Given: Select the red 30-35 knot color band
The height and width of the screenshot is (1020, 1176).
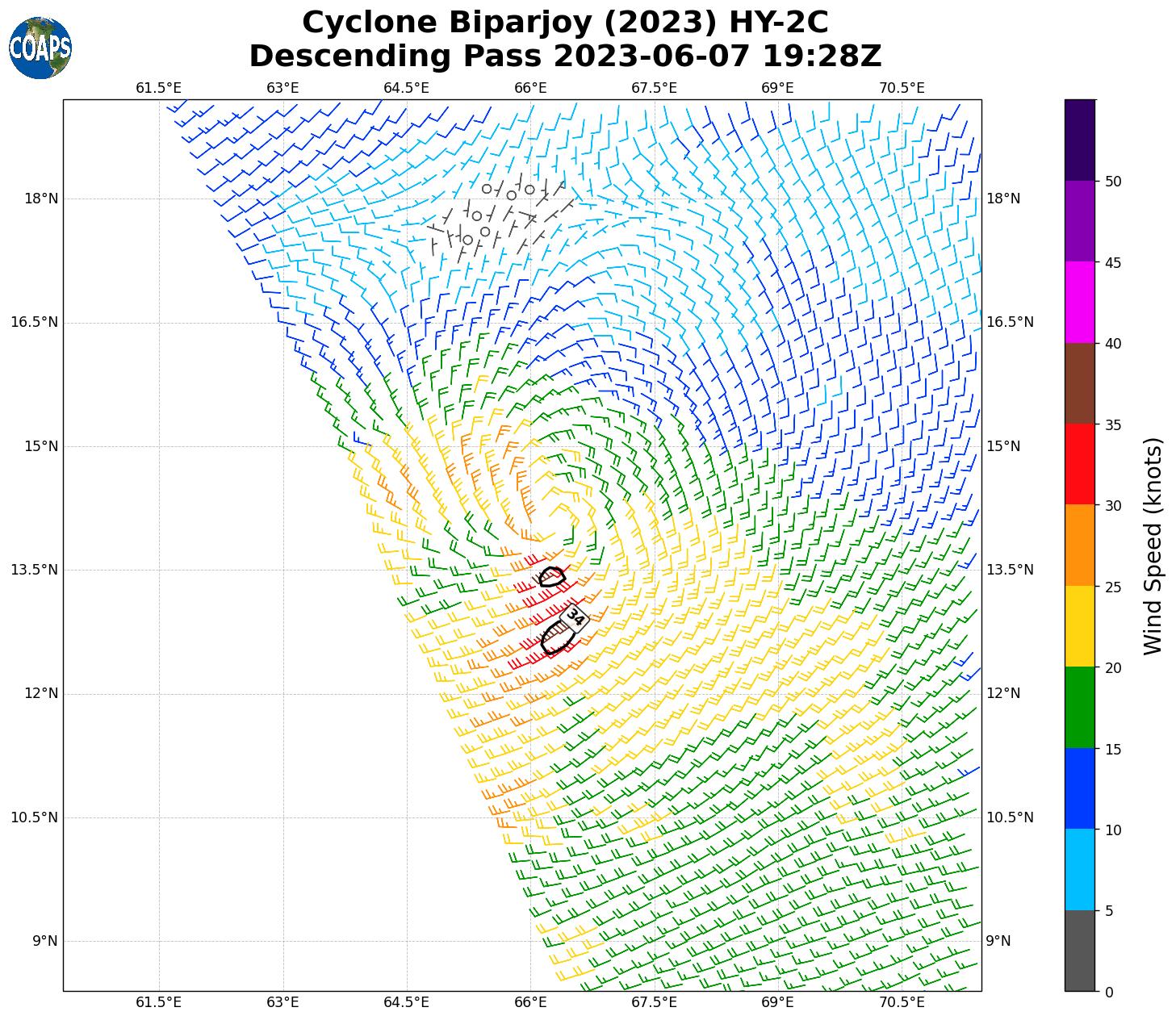Looking at the screenshot, I should coord(1080,464).
